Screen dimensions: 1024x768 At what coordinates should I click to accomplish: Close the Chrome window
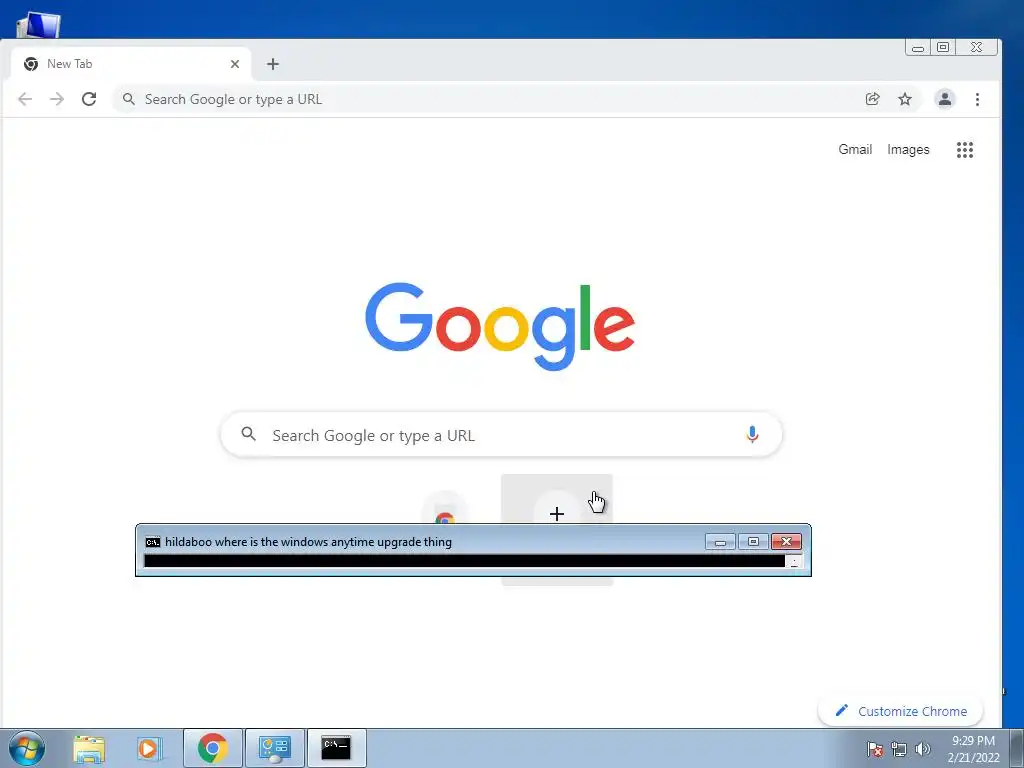point(976,48)
